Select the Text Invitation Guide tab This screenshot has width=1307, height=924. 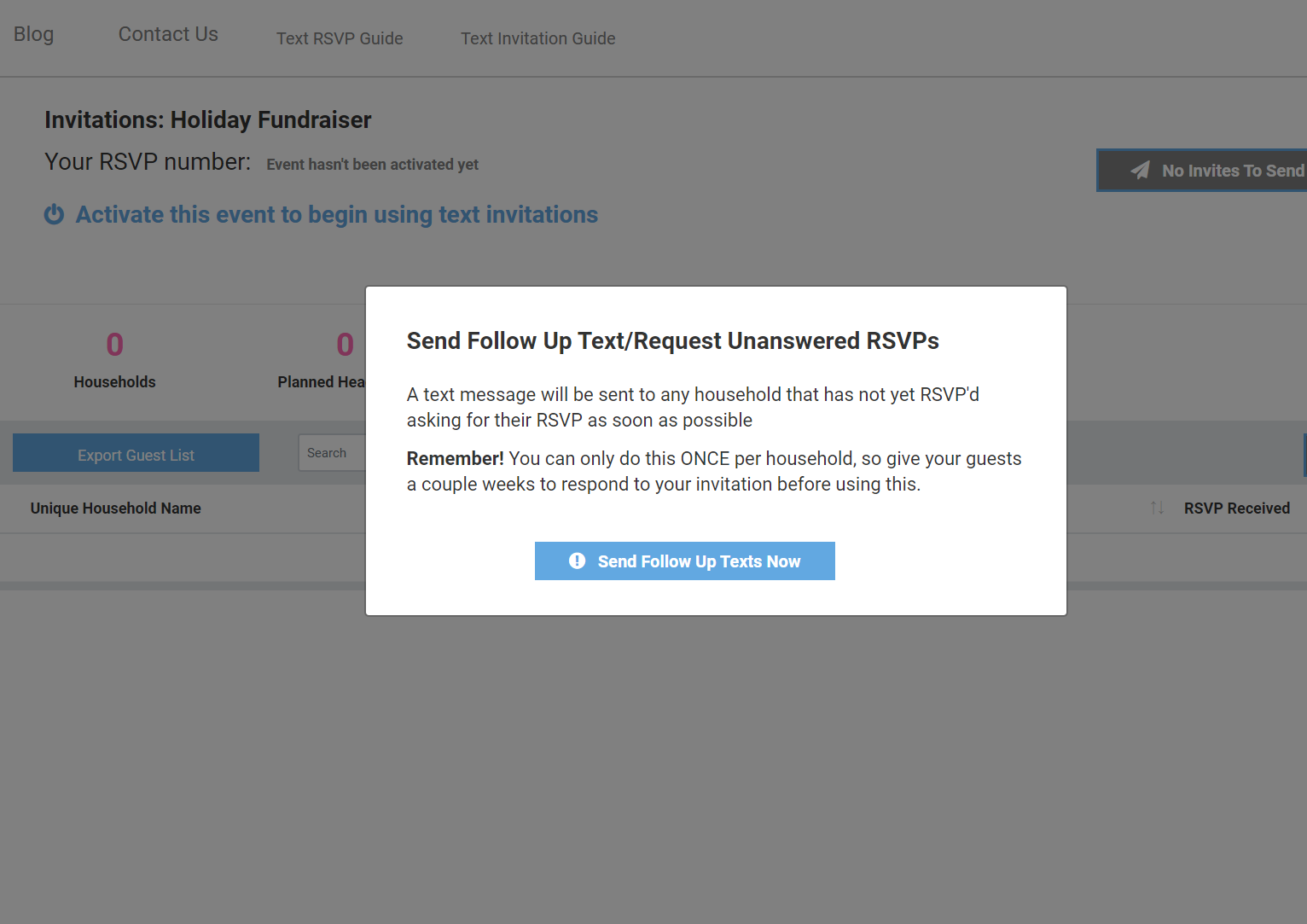pyautogui.click(x=537, y=38)
